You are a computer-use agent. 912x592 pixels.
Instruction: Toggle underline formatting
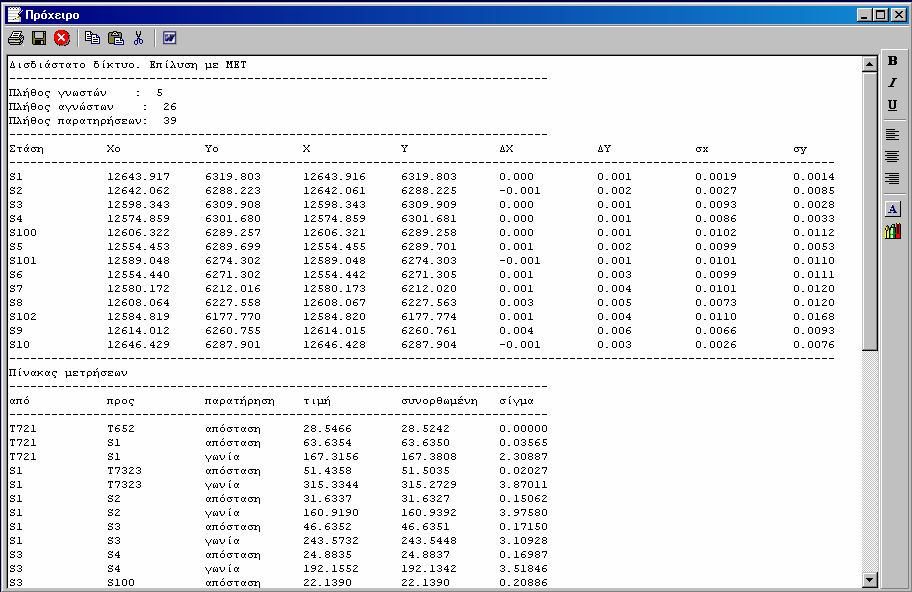point(892,105)
